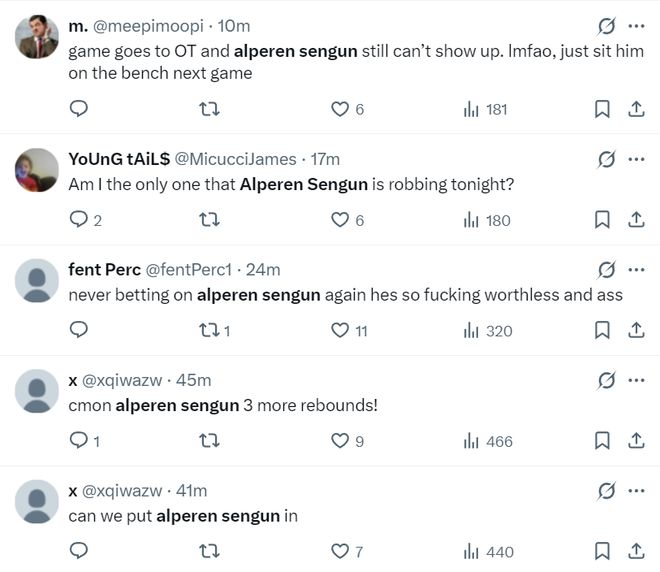The width and height of the screenshot is (660, 572).
Task: Like the "3 more rebounds" tweet
Action: coord(340,440)
